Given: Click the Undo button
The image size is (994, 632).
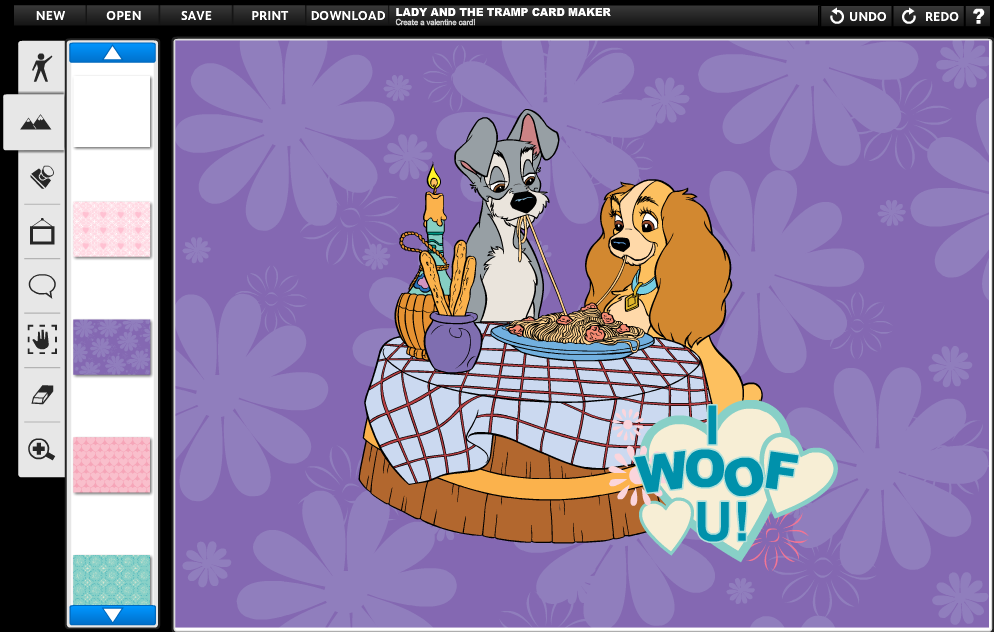Looking at the screenshot, I should [x=858, y=16].
